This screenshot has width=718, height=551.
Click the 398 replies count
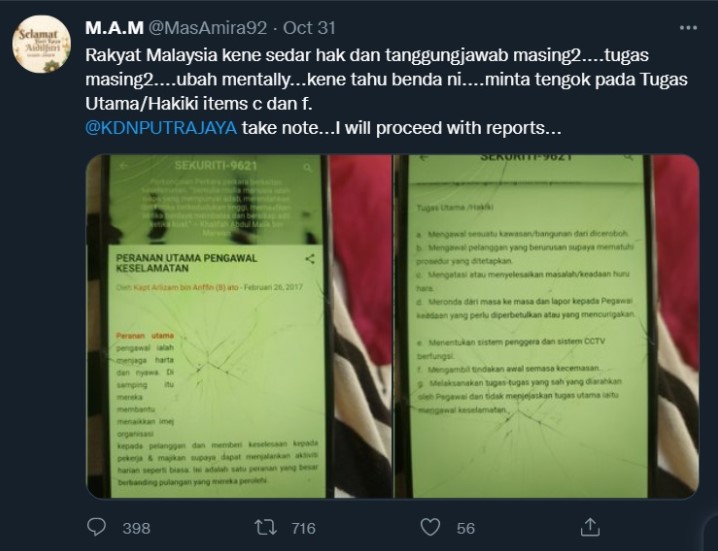pos(136,528)
